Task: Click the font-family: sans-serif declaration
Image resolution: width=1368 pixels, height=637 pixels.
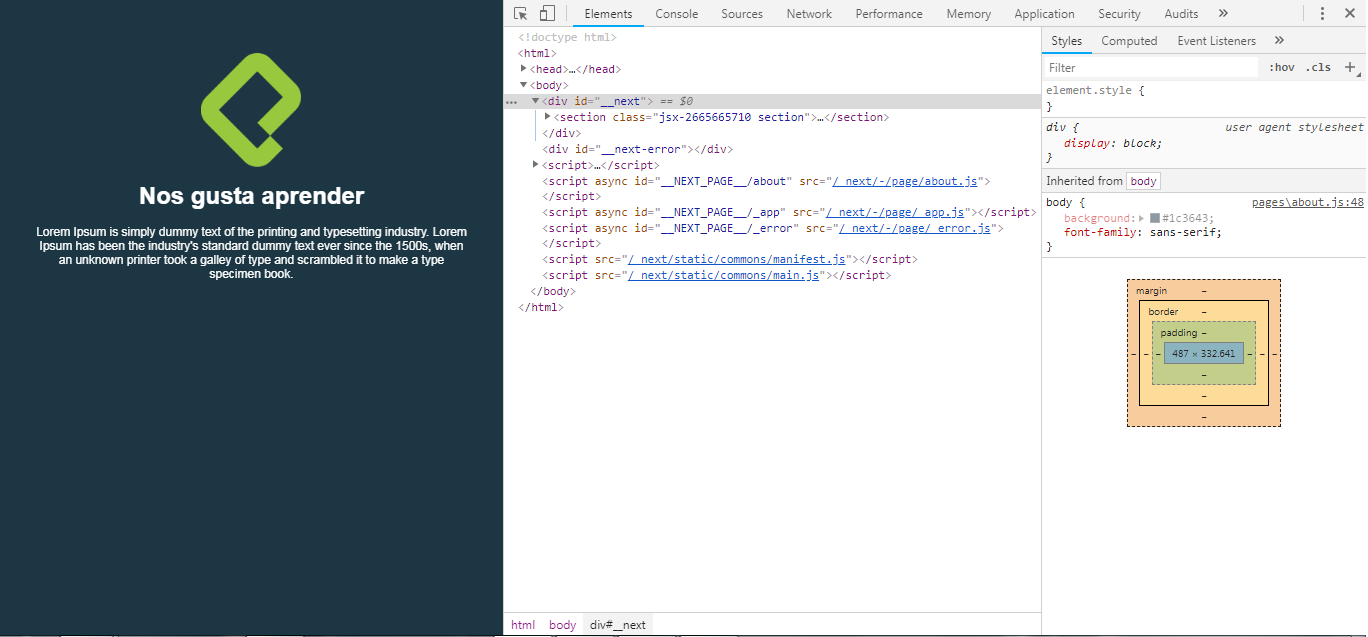Action: point(1143,233)
